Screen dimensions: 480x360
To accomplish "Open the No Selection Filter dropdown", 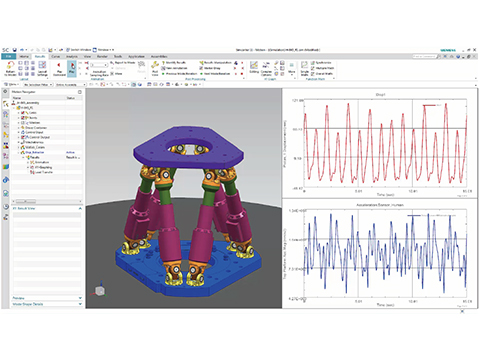I will [38, 85].
